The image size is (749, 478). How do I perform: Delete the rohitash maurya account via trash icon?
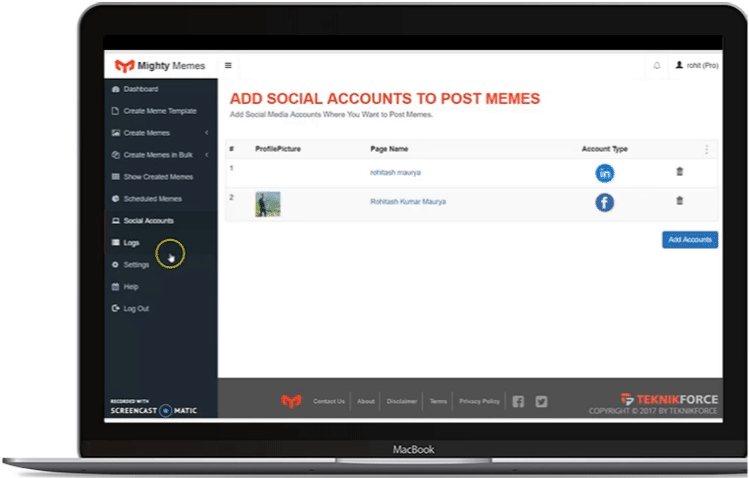point(680,172)
